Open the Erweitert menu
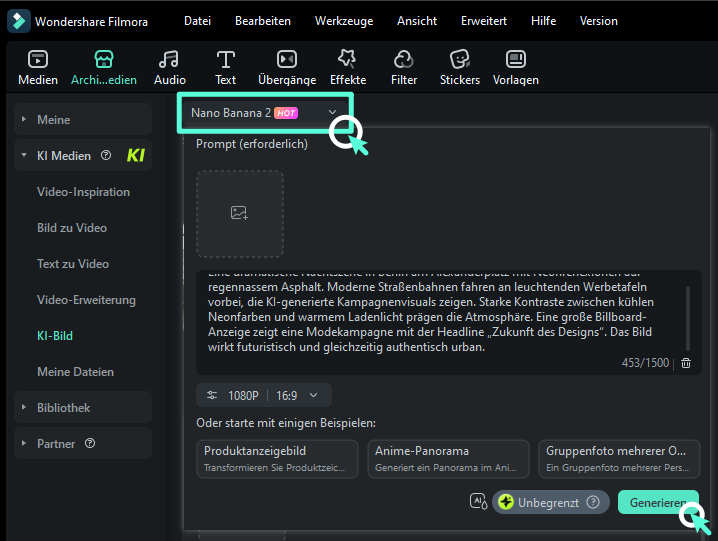This screenshot has width=718, height=541. click(x=484, y=21)
